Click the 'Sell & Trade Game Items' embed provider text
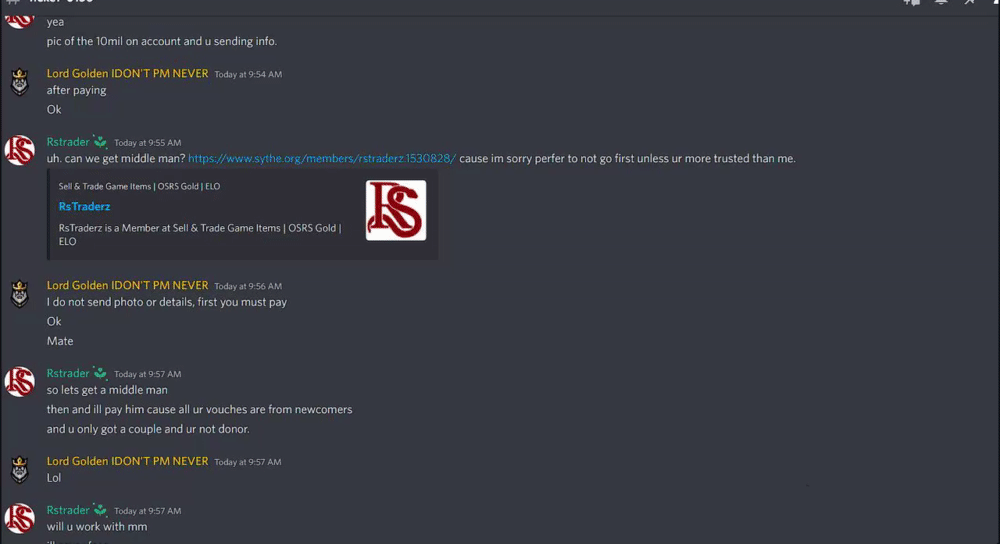1000x544 pixels. click(x=139, y=186)
